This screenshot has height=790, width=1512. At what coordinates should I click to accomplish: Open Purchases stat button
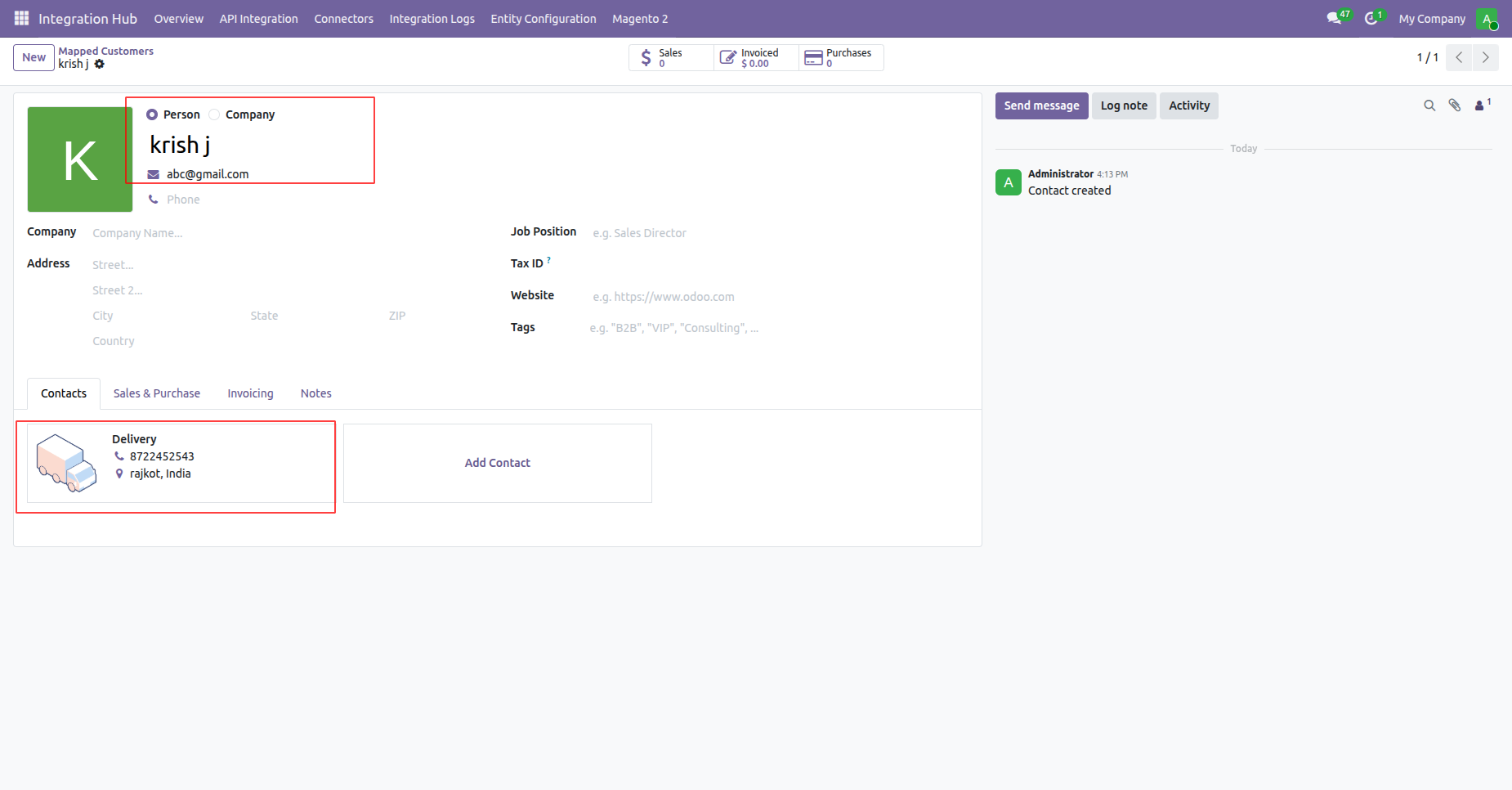pos(842,57)
